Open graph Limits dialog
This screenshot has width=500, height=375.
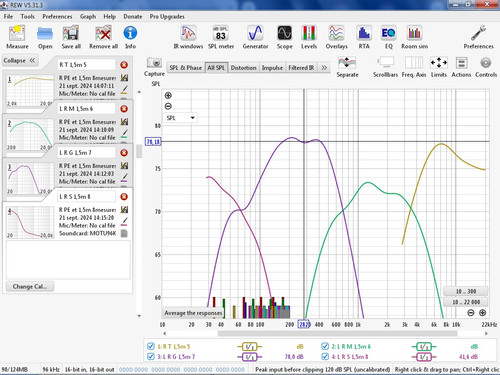(439, 67)
